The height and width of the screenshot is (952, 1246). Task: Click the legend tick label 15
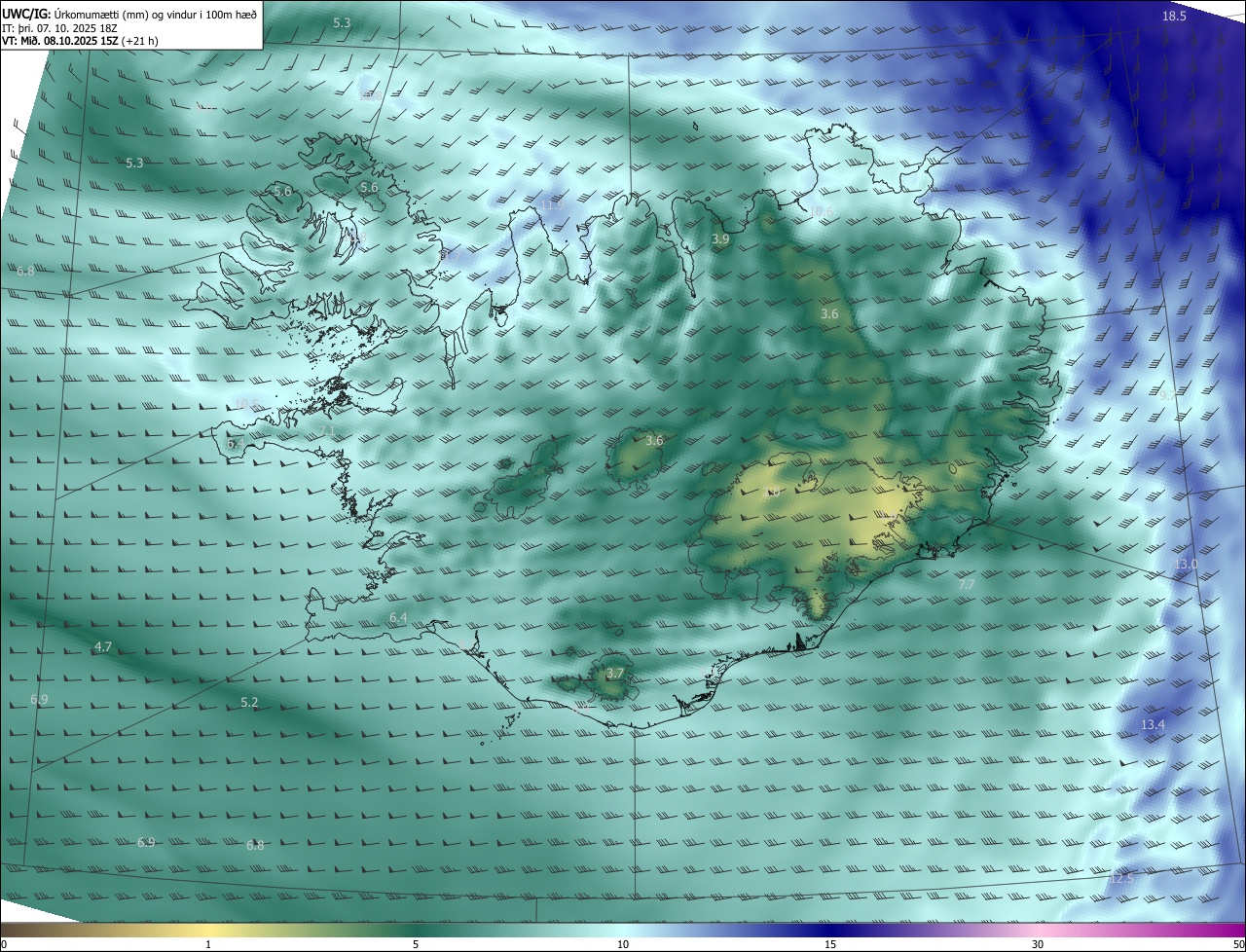pyautogui.click(x=830, y=944)
